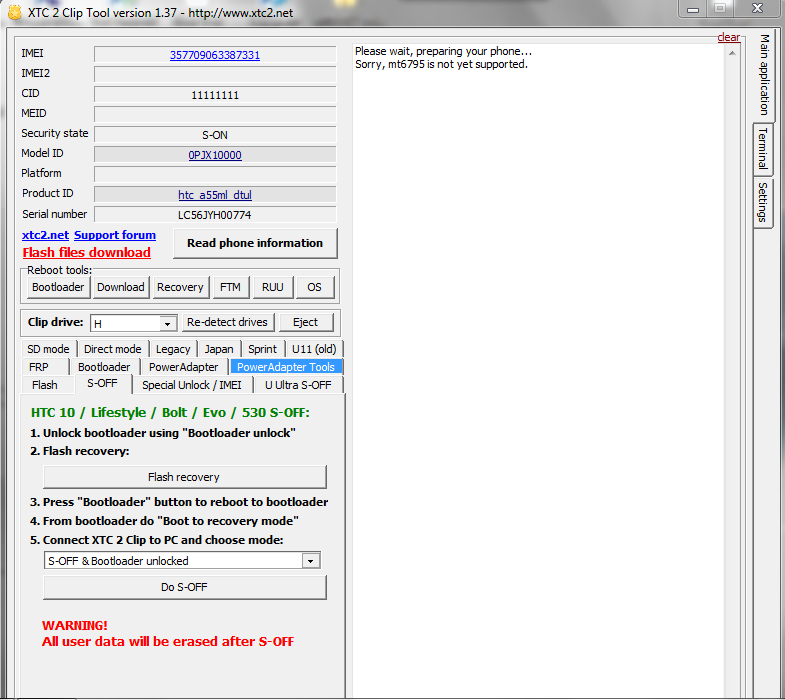Open the Bootloader tab in tab strip

[x=104, y=367]
